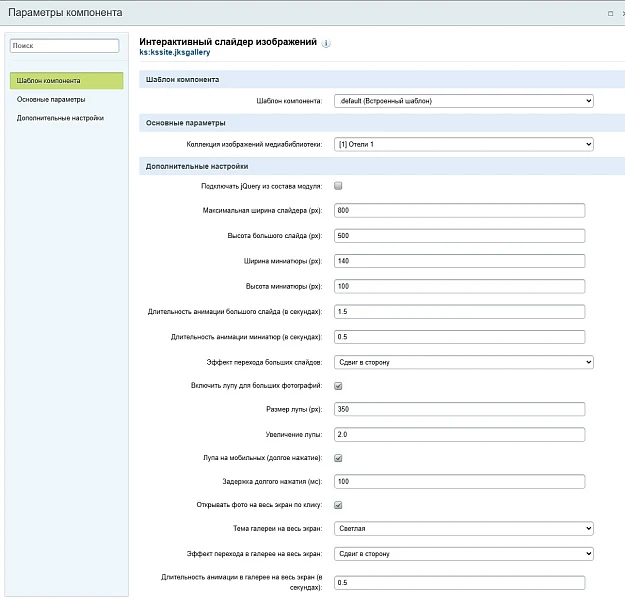Open big slides transition effect dropdown
Image resolution: width=625 pixels, height=600 pixels.
pos(464,362)
